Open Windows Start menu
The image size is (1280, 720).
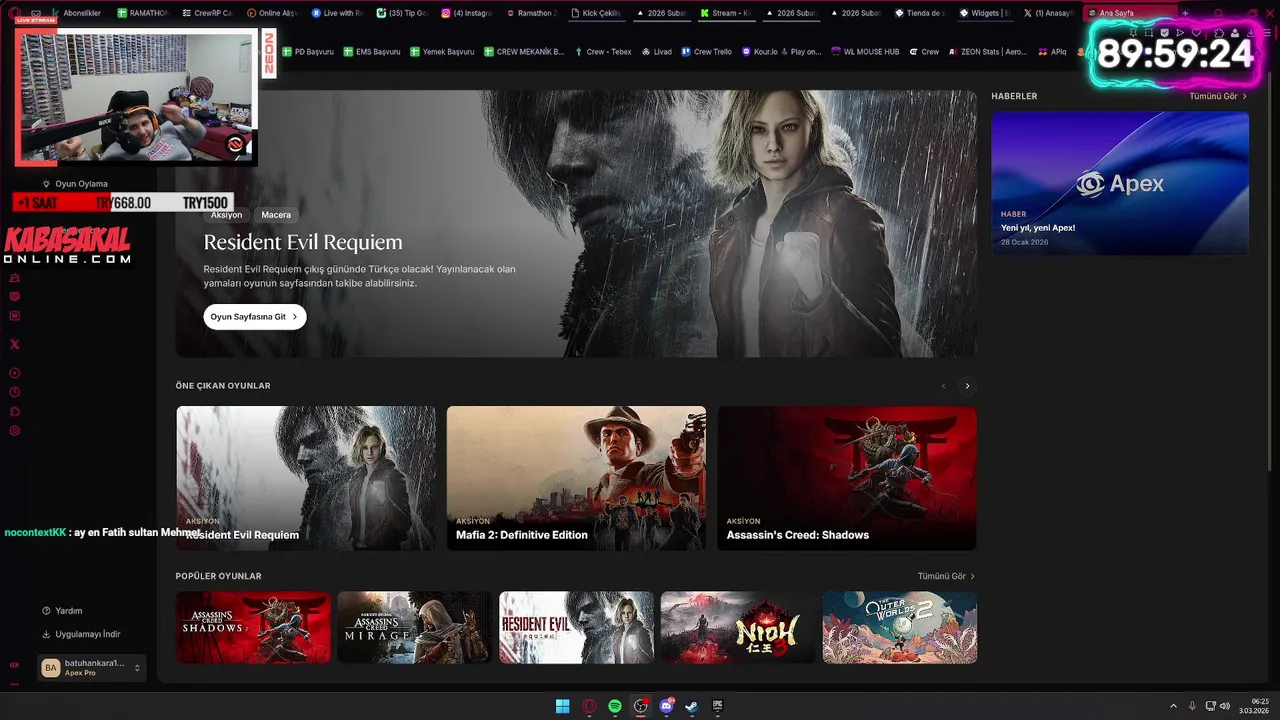pyautogui.click(x=563, y=706)
